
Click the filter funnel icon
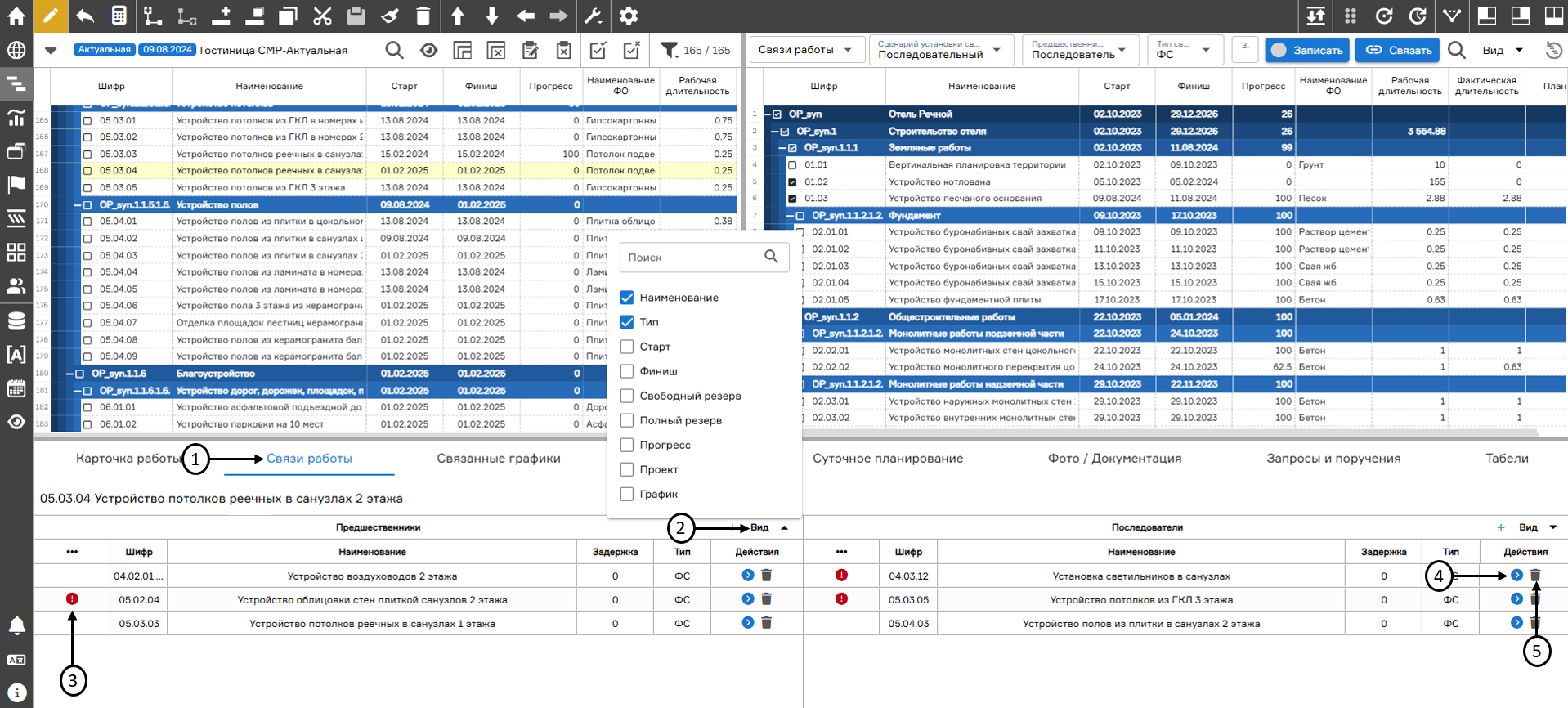click(x=670, y=51)
